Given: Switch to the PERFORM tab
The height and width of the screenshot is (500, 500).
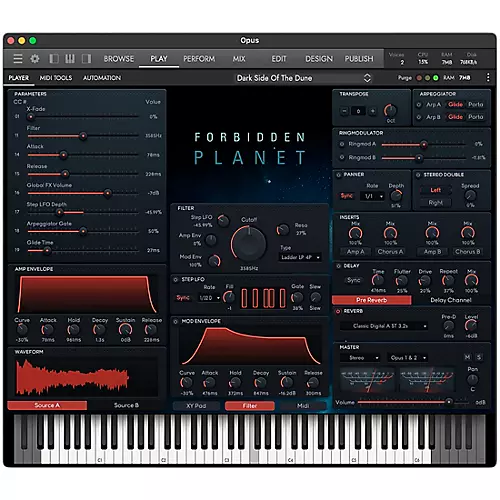Looking at the screenshot, I should click(x=199, y=59).
